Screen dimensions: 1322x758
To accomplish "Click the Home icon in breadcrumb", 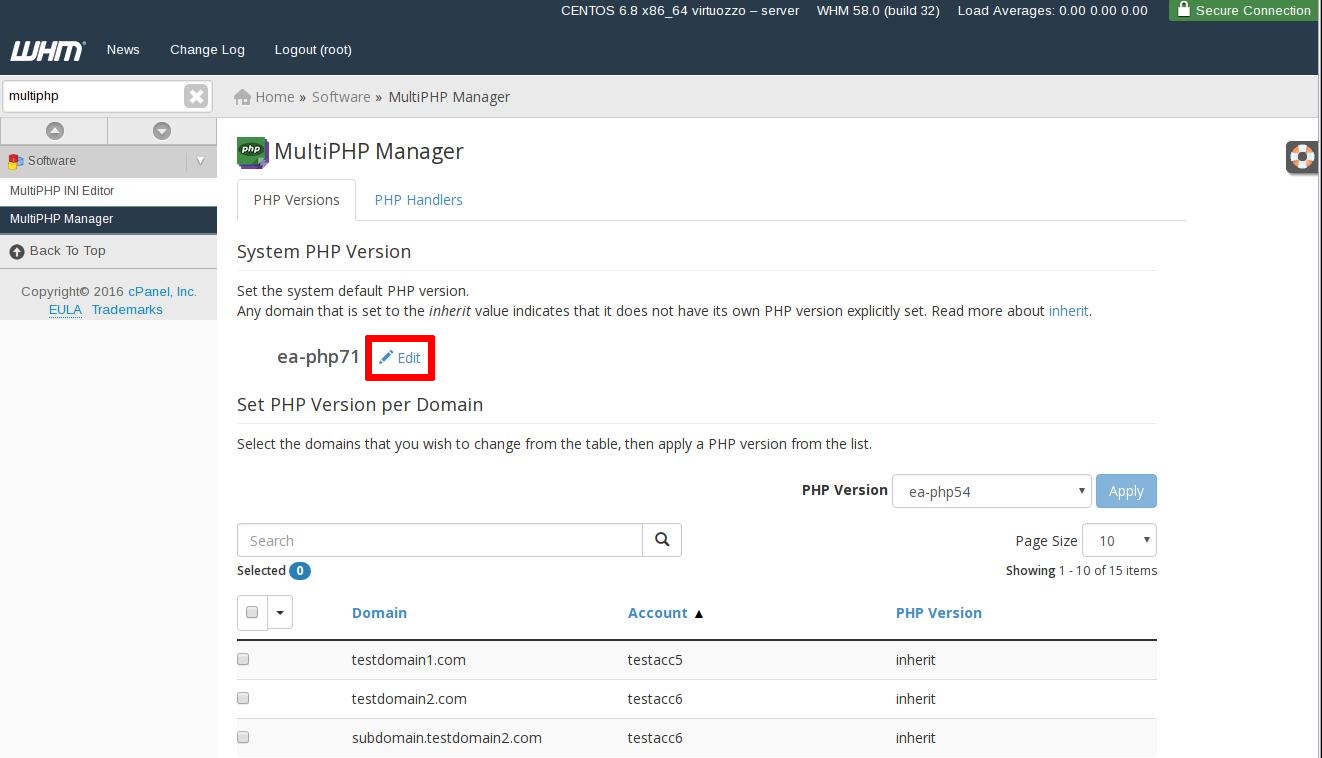I will click(242, 97).
